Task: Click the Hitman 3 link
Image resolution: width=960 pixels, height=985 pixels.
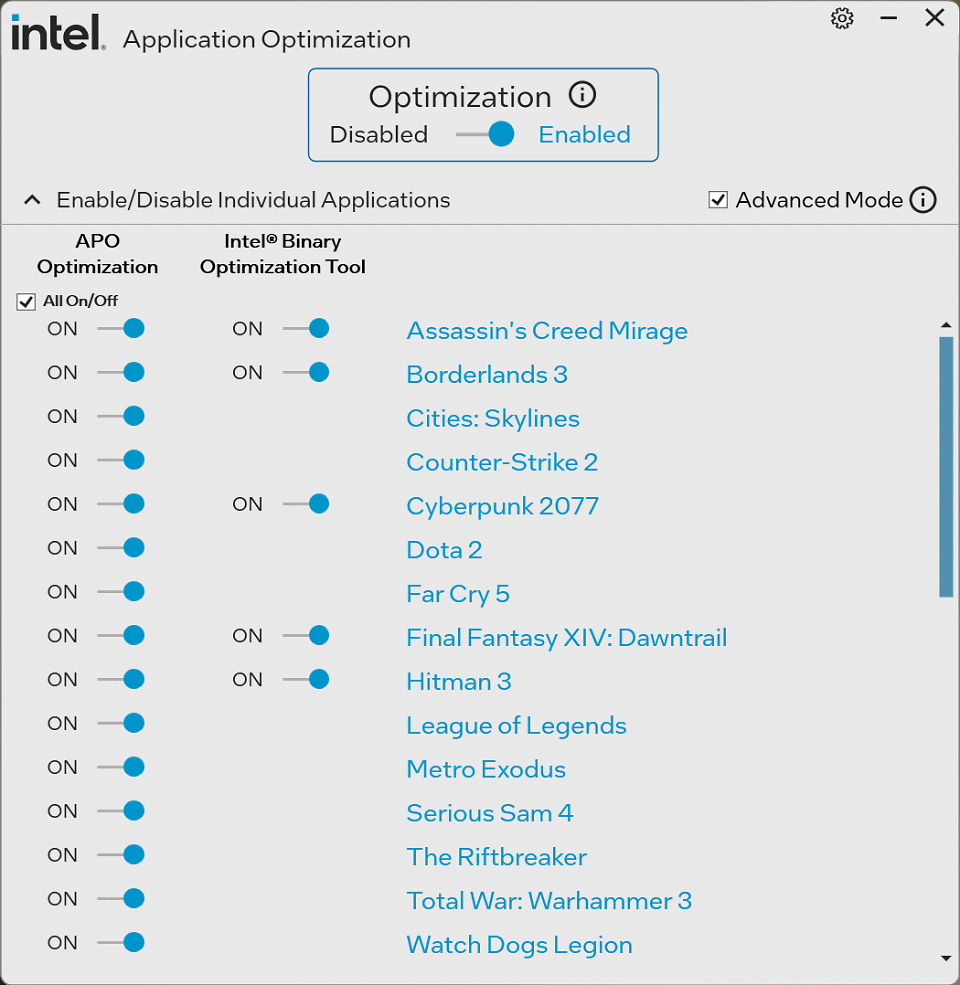Action: 459,682
